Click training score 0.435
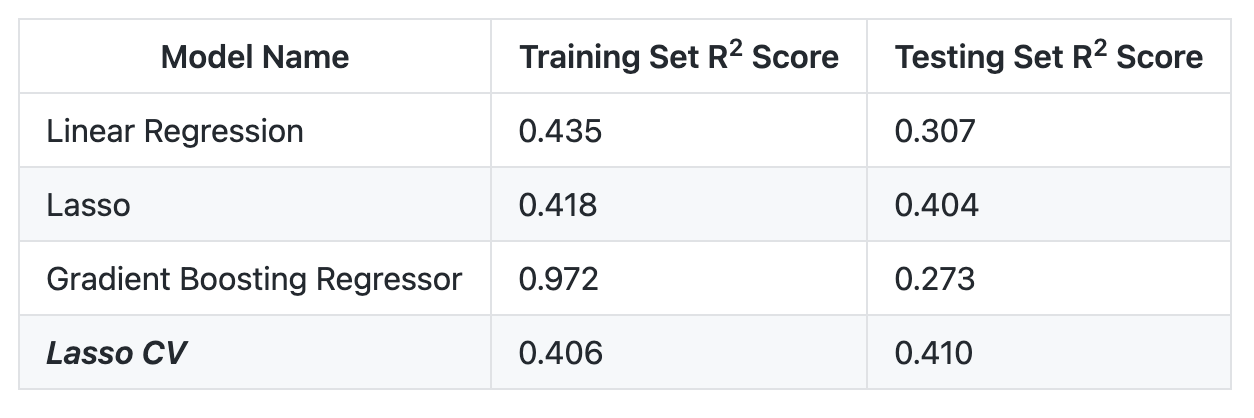 tap(560, 131)
